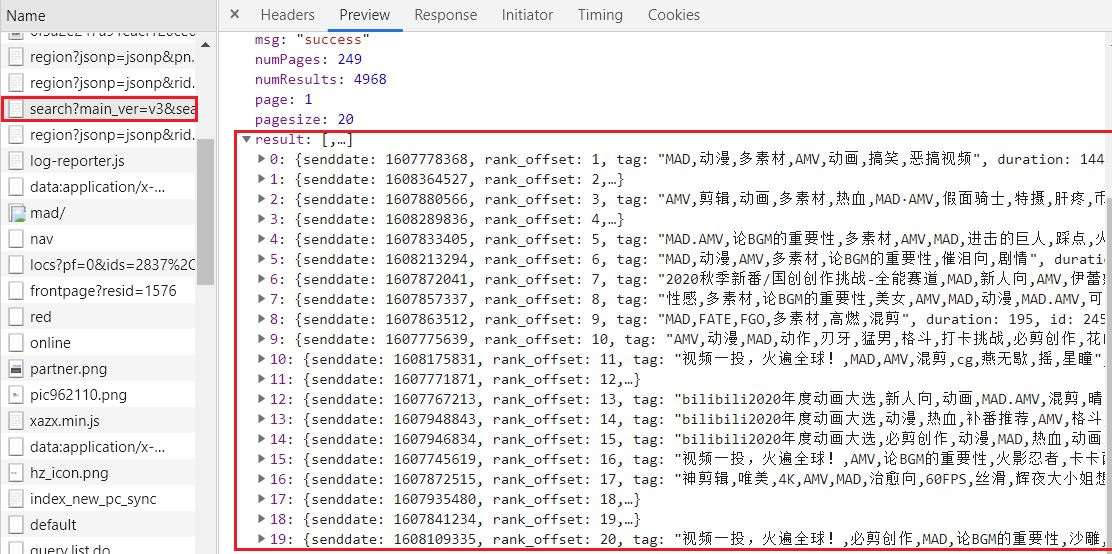Click the request list vertical scrollbar thumb
The width and height of the screenshot is (1112, 554).
point(206,211)
